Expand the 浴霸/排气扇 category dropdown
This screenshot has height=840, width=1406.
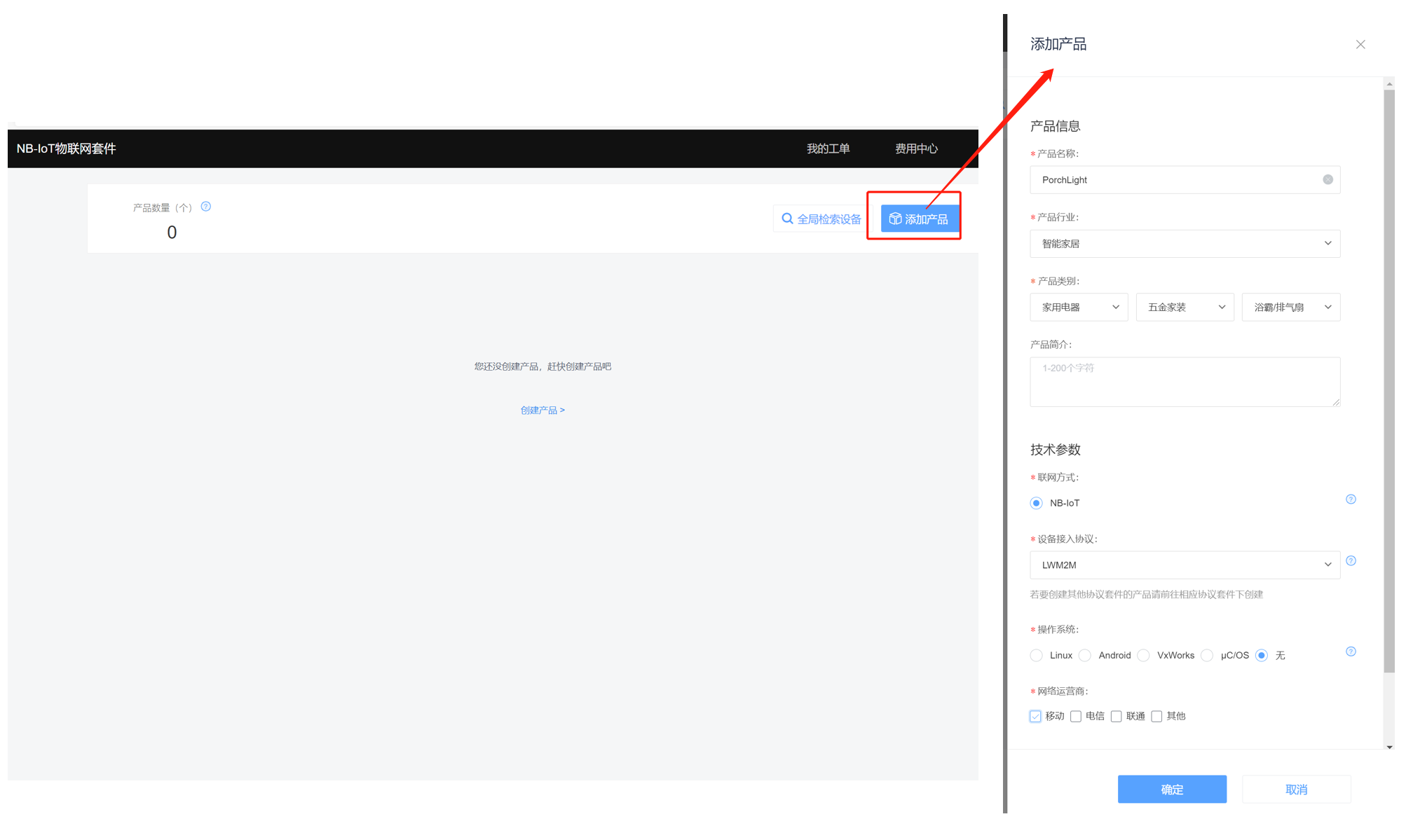coord(1290,308)
